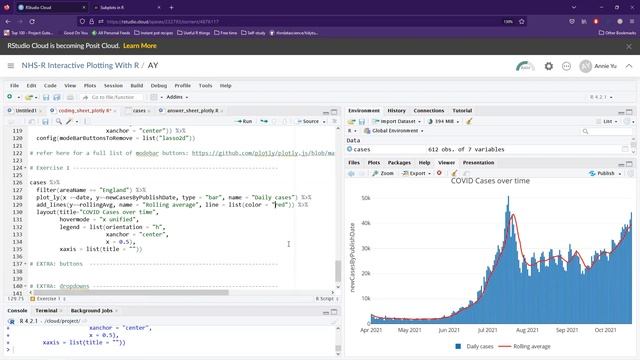Click the Viewer back arrow icon
The width and height of the screenshot is (640, 360).
(x=351, y=173)
